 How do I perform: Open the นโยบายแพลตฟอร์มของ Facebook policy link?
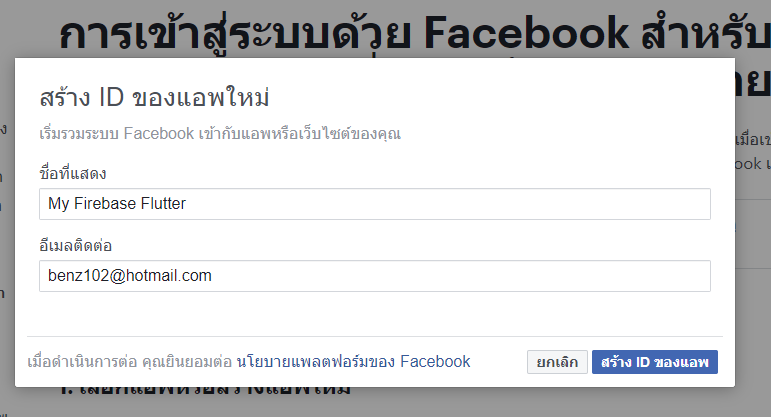click(353, 361)
